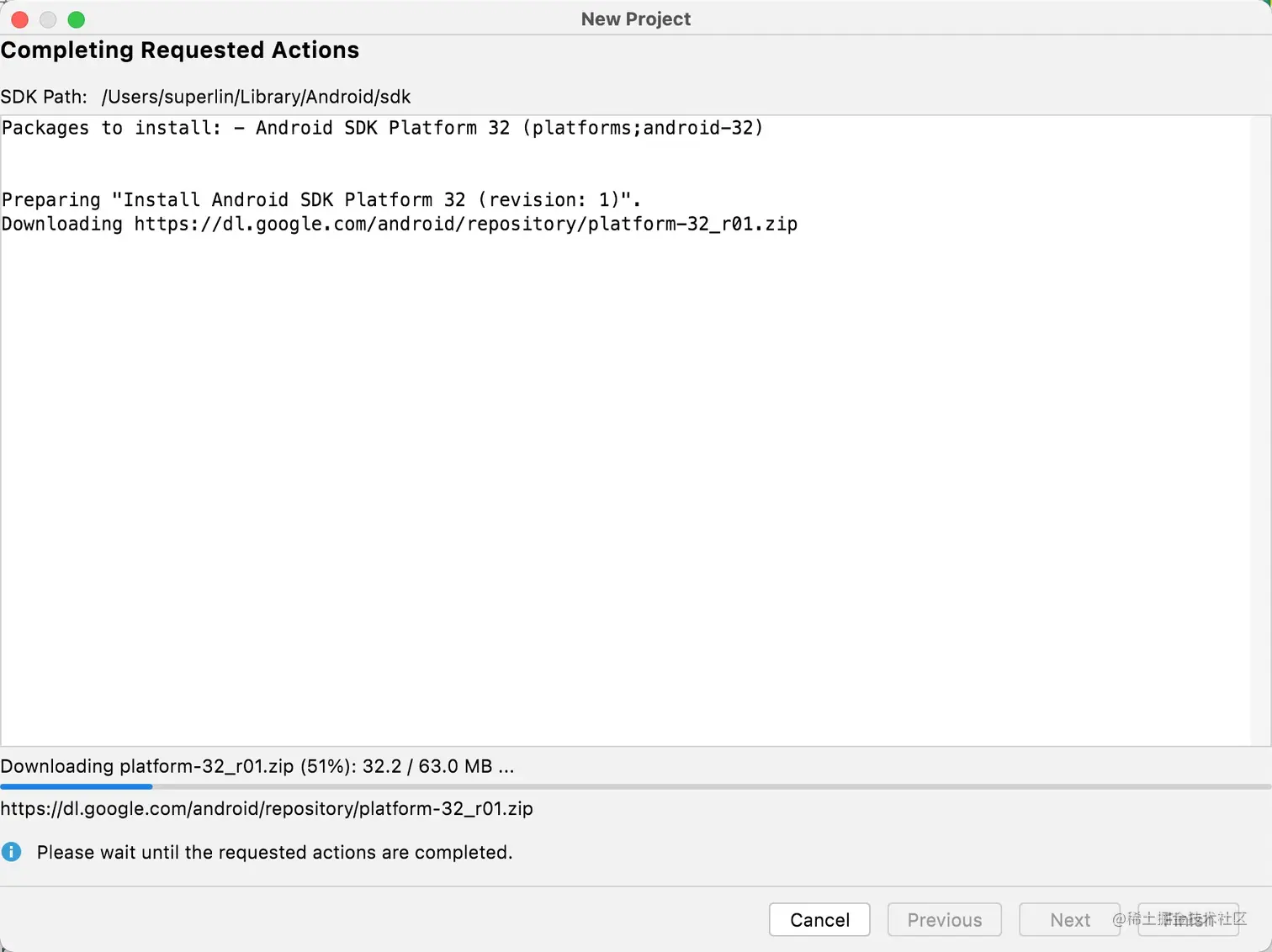Select the Preparing Install Android SDK line
The image size is (1272, 952).
(321, 200)
